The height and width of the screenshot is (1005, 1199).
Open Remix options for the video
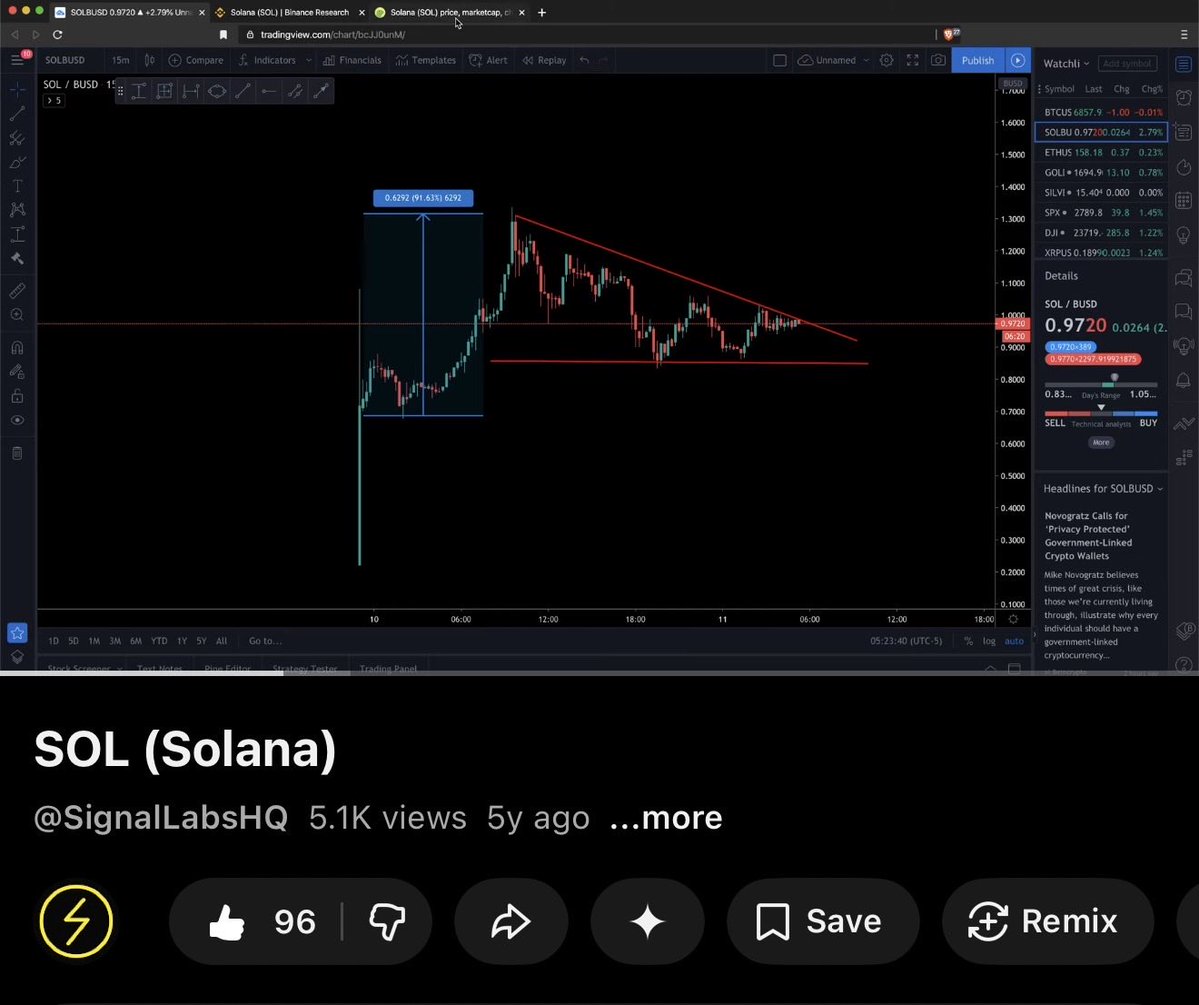click(x=1047, y=921)
